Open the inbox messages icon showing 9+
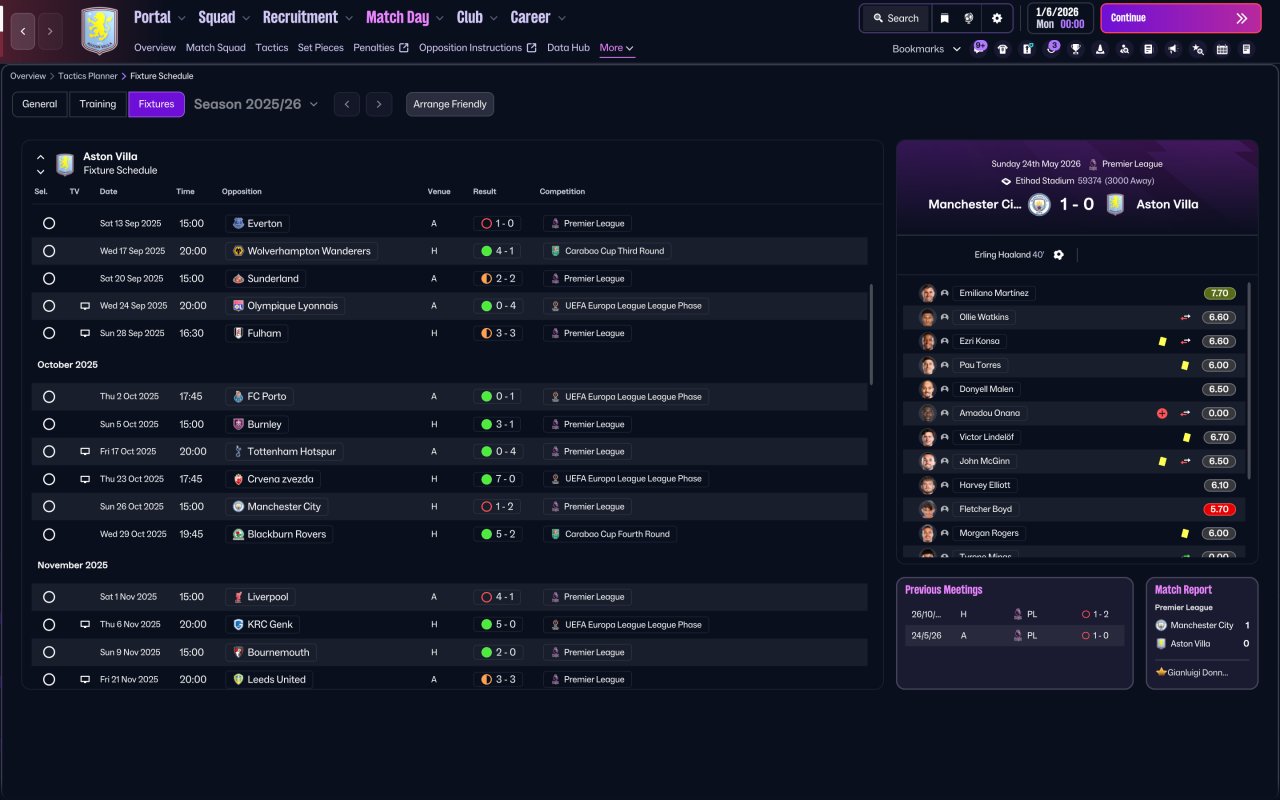Viewport: 1280px width, 800px height. coord(980,48)
